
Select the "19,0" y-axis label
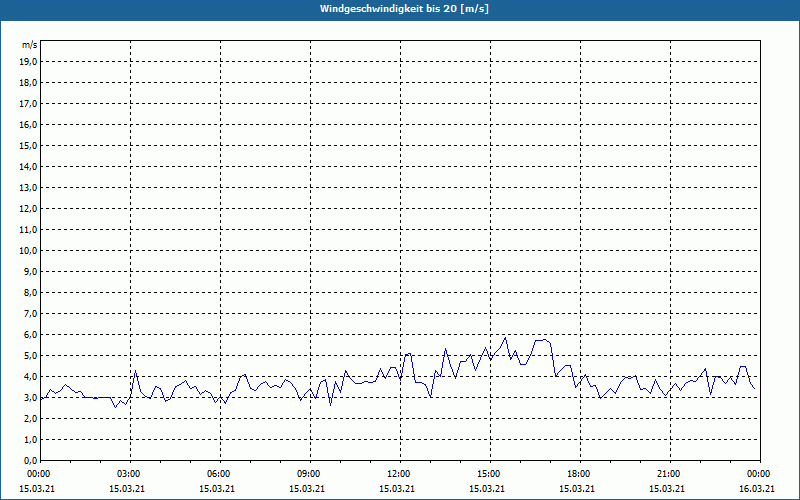29,62
